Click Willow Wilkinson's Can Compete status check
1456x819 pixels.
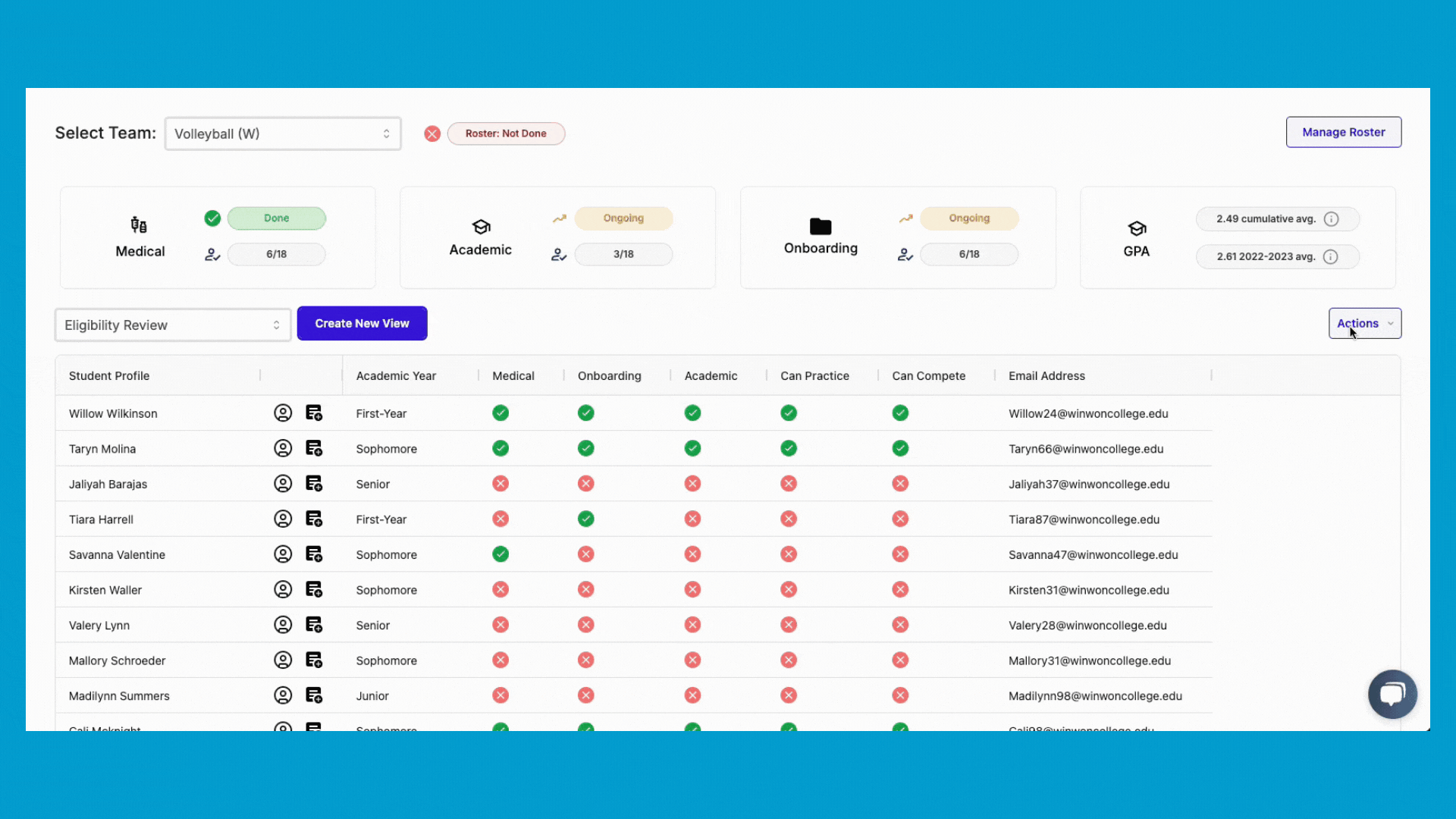pyautogui.click(x=900, y=413)
